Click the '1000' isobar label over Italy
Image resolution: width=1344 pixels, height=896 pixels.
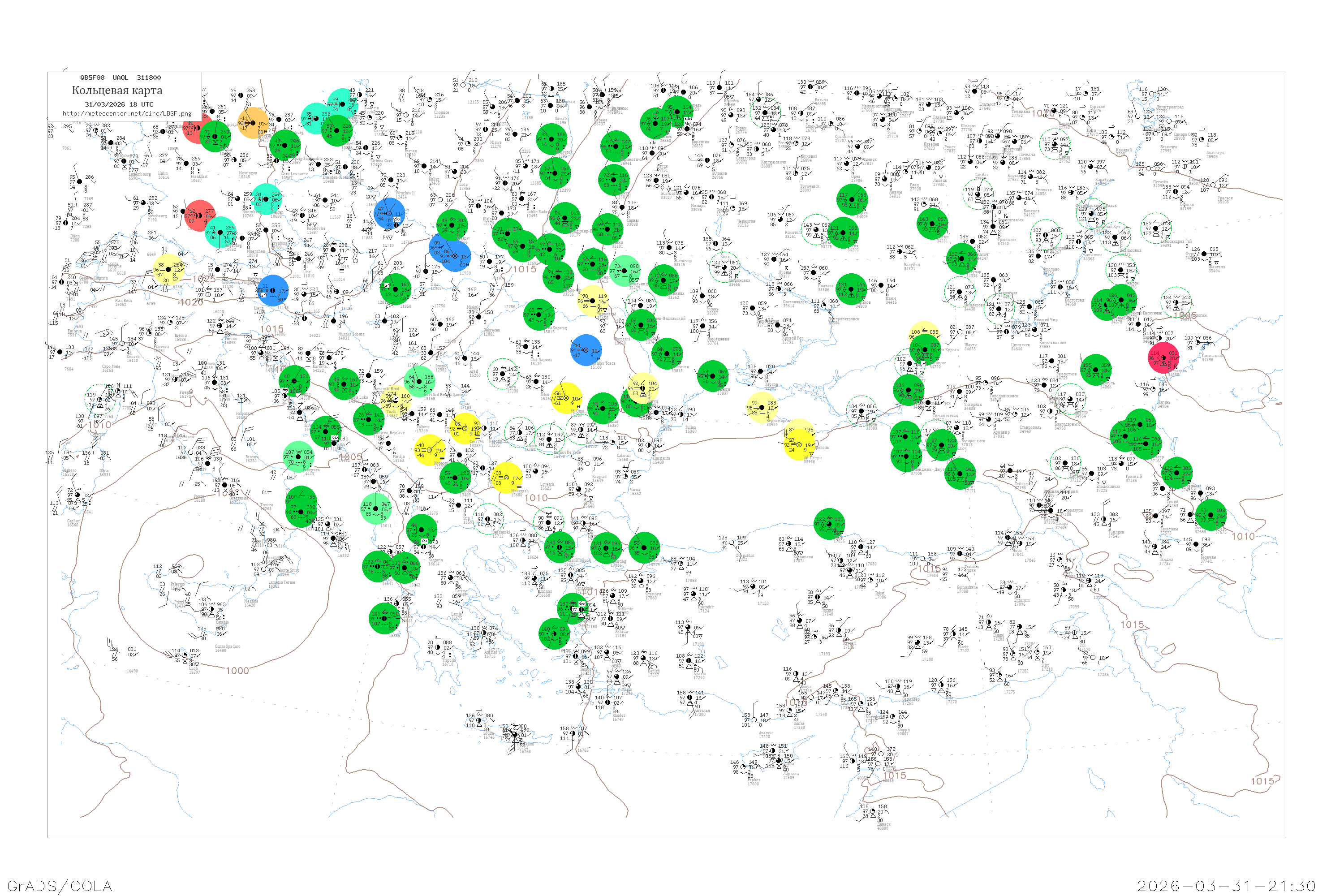(x=237, y=670)
